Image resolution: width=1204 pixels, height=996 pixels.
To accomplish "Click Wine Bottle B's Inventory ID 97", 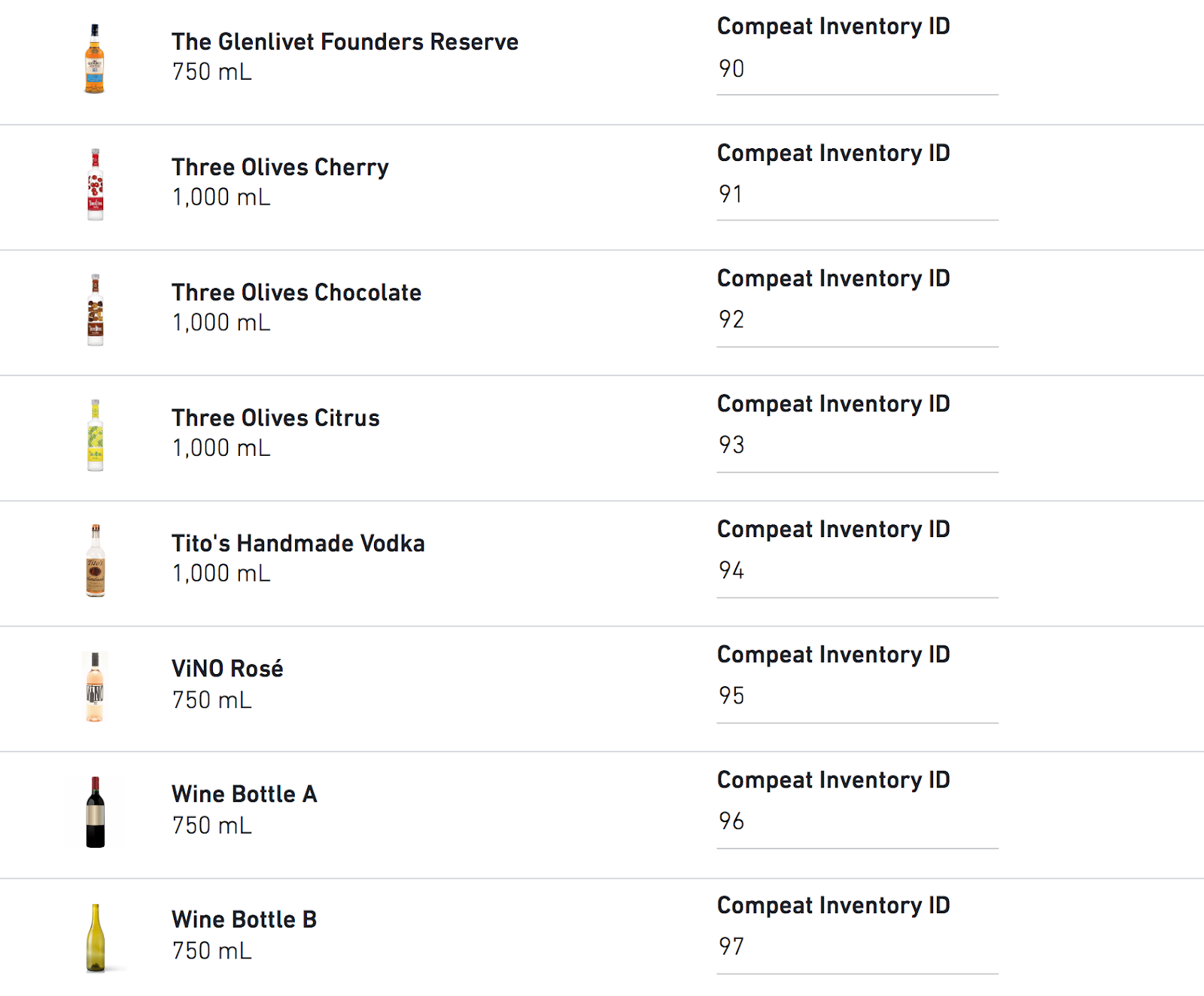I will (856, 947).
